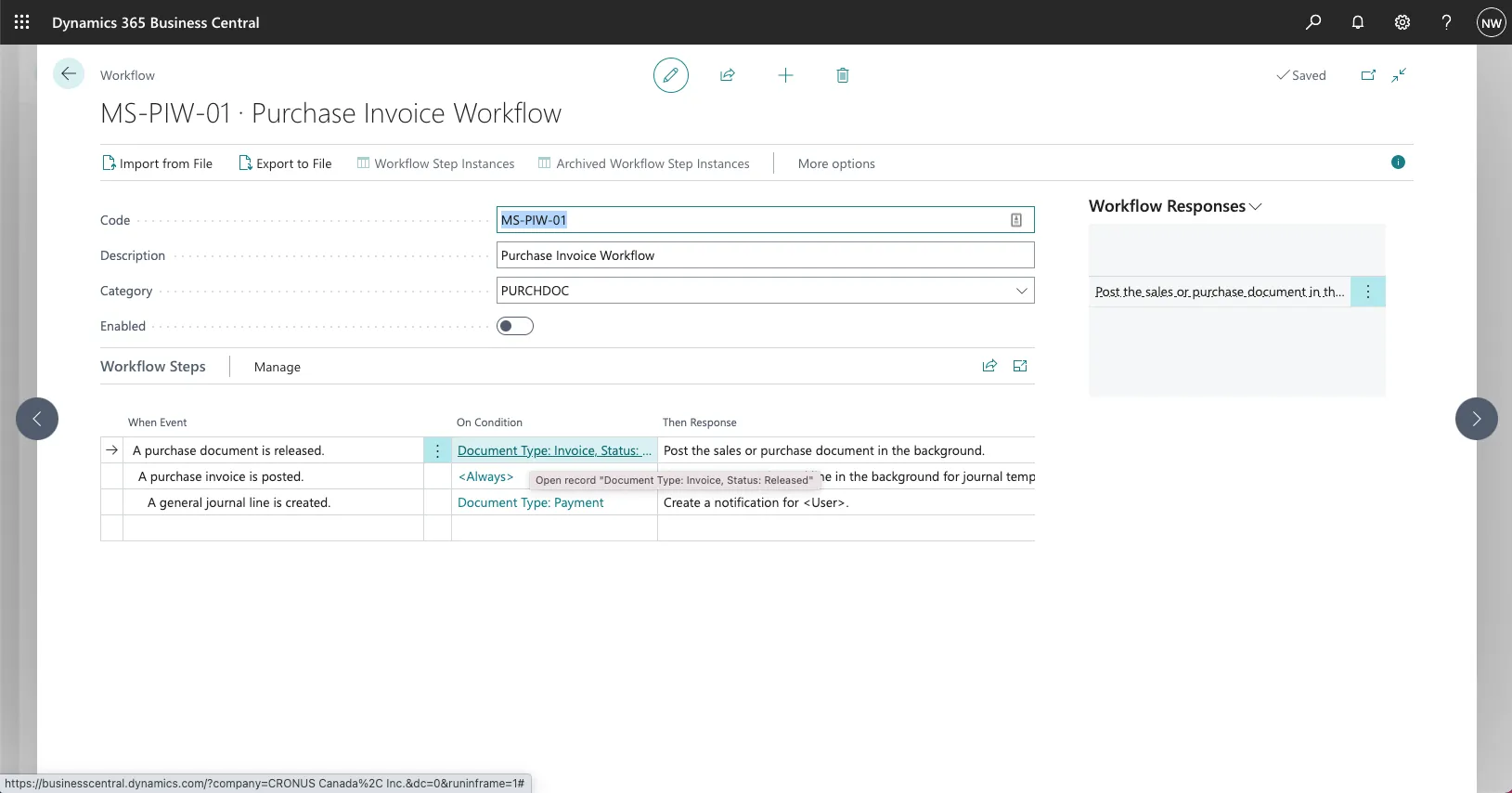Delete the workflow with trash icon
This screenshot has width=1512, height=793.
(843, 75)
